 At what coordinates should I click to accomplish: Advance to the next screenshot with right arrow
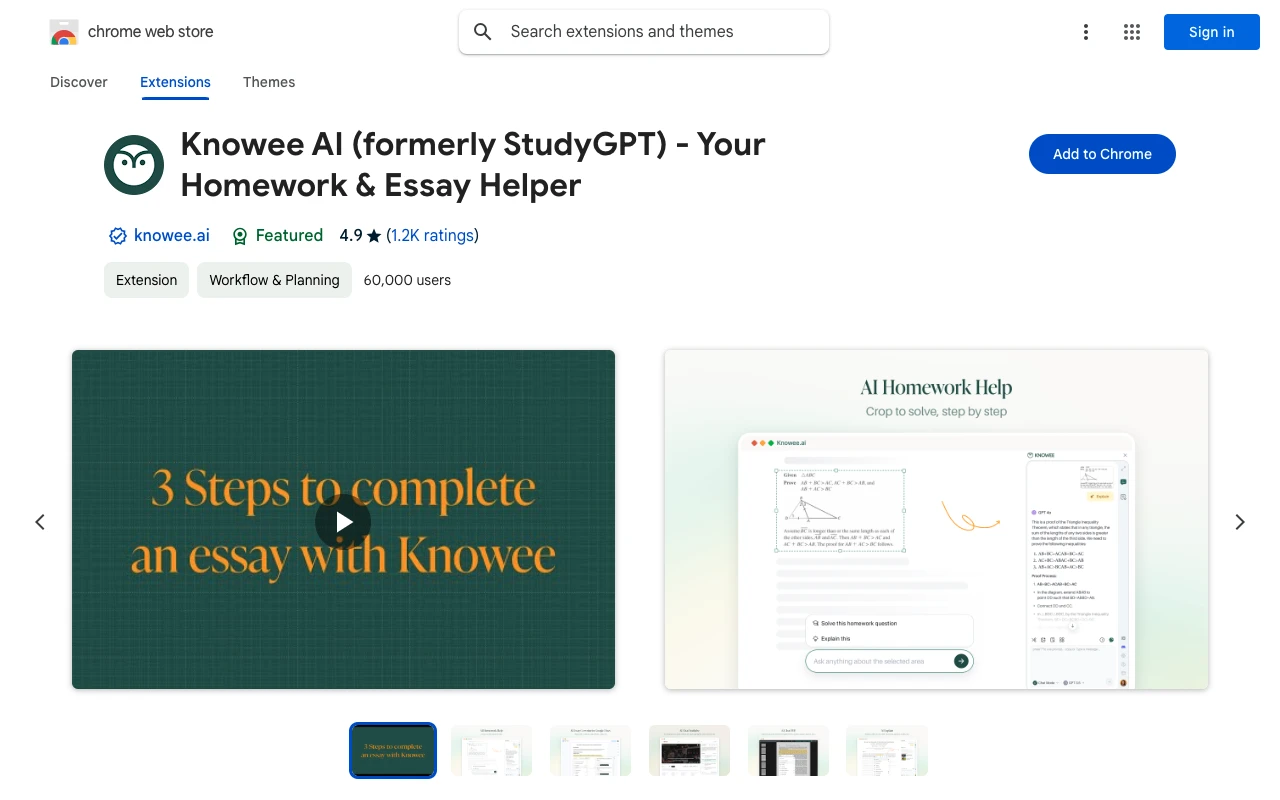[x=1240, y=521]
